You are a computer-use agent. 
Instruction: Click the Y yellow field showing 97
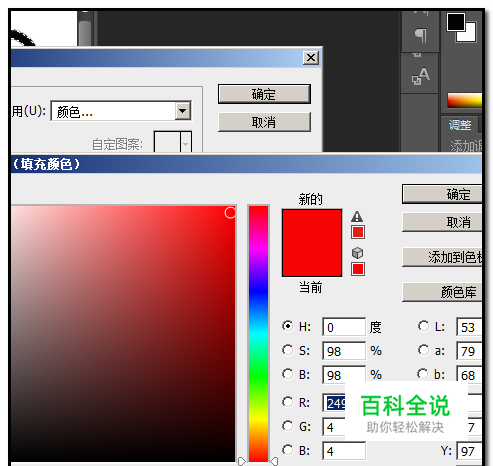point(469,451)
